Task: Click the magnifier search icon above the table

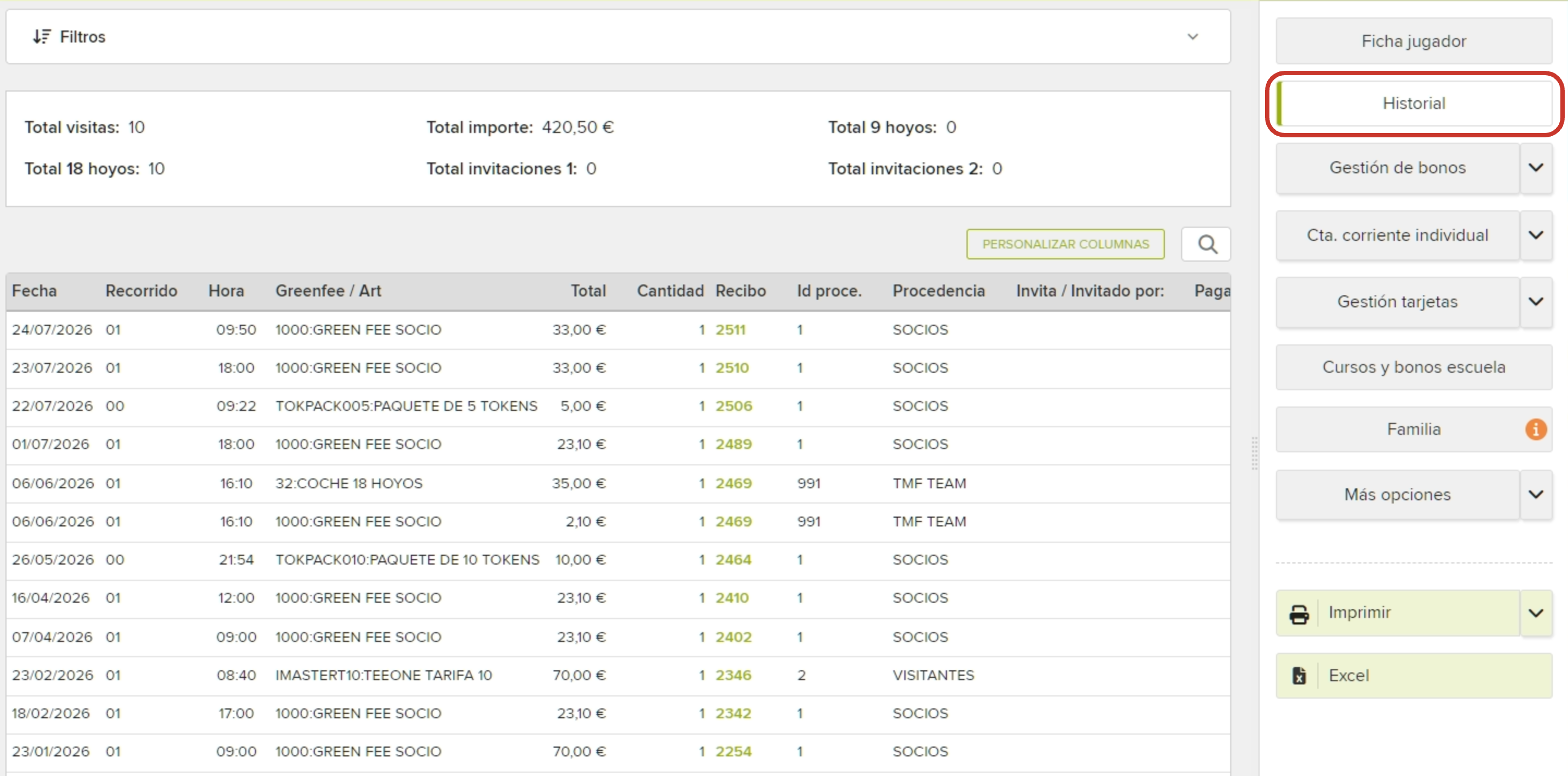Action: coord(1207,244)
